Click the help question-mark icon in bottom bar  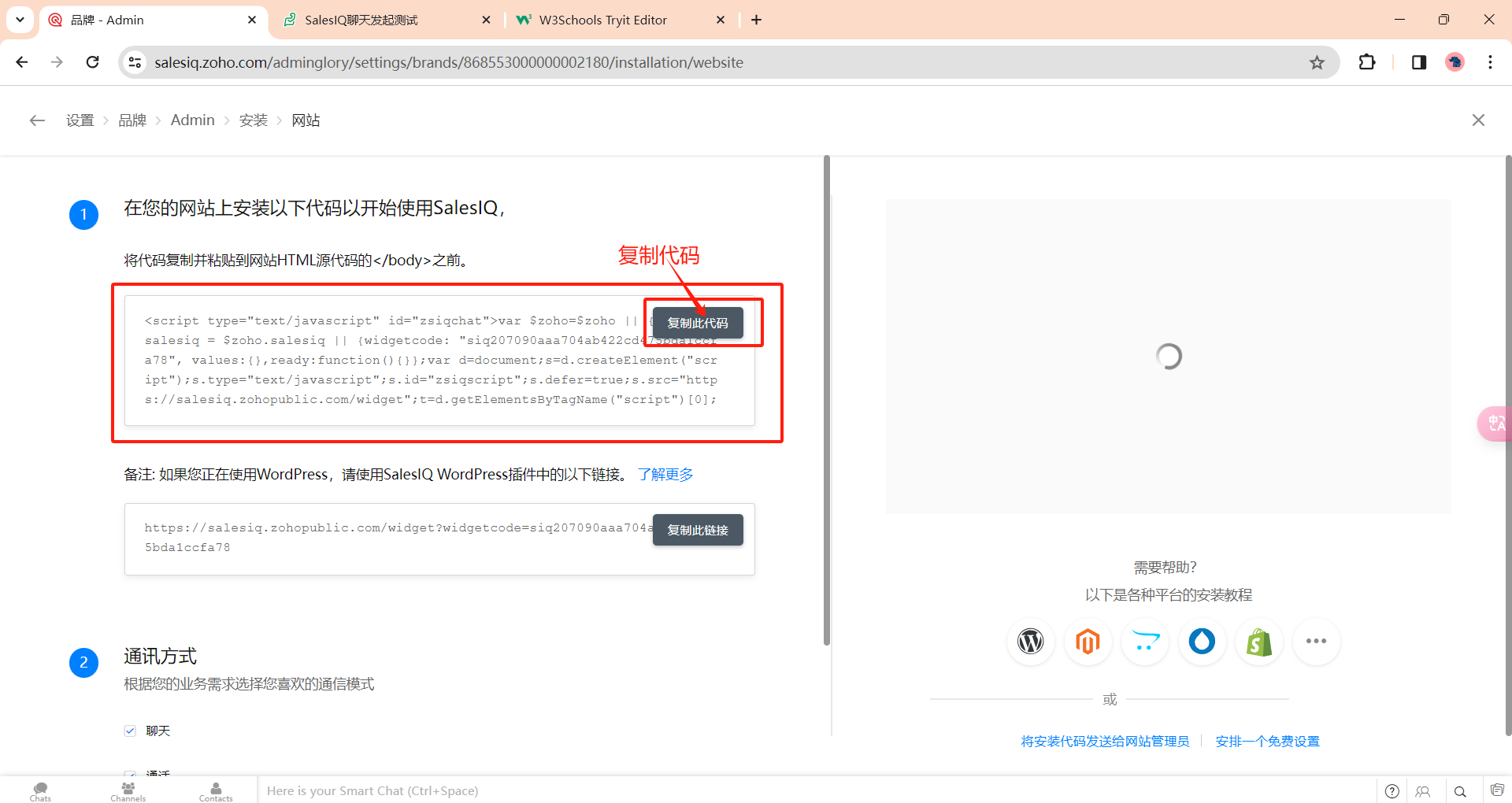coord(1392,791)
